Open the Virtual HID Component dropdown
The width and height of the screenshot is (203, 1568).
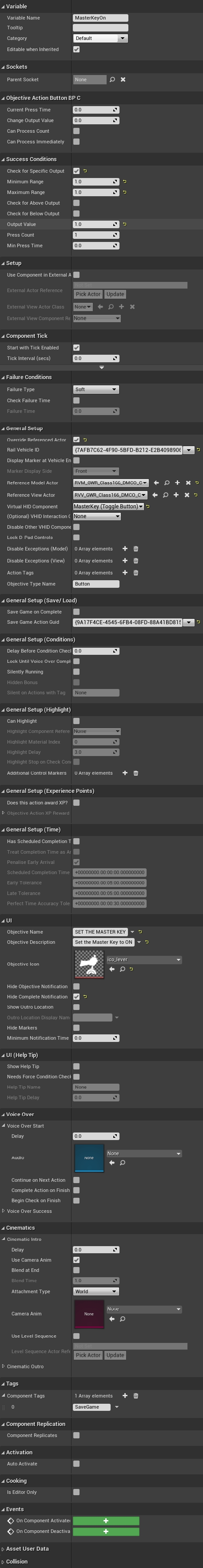point(108,507)
